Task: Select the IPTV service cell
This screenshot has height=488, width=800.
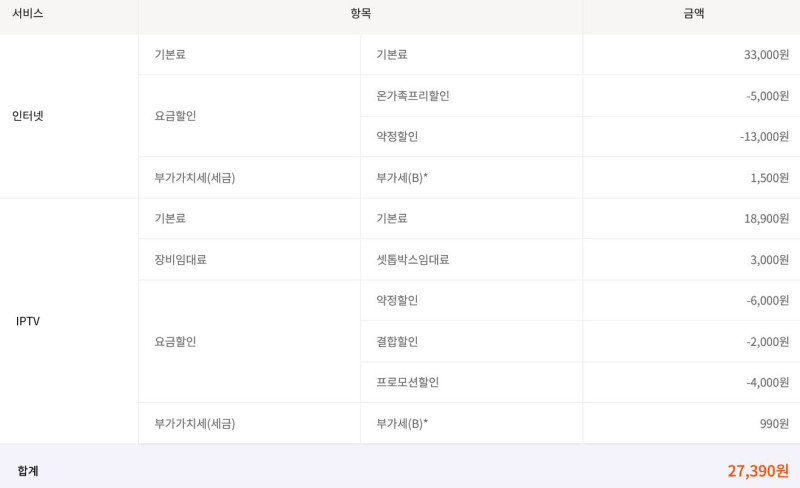Action: [x=28, y=321]
